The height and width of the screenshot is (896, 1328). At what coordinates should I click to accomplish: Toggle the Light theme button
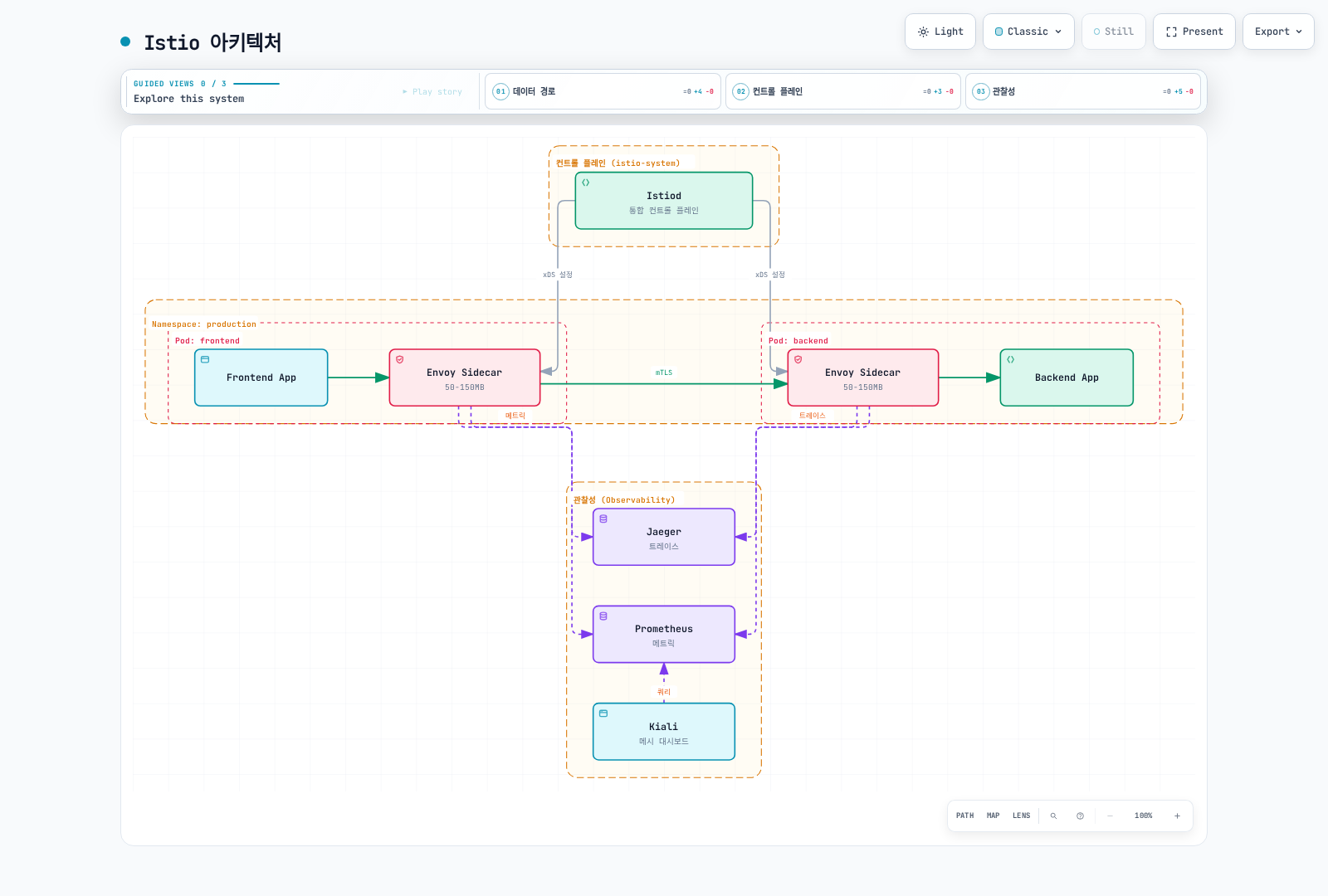tap(940, 32)
